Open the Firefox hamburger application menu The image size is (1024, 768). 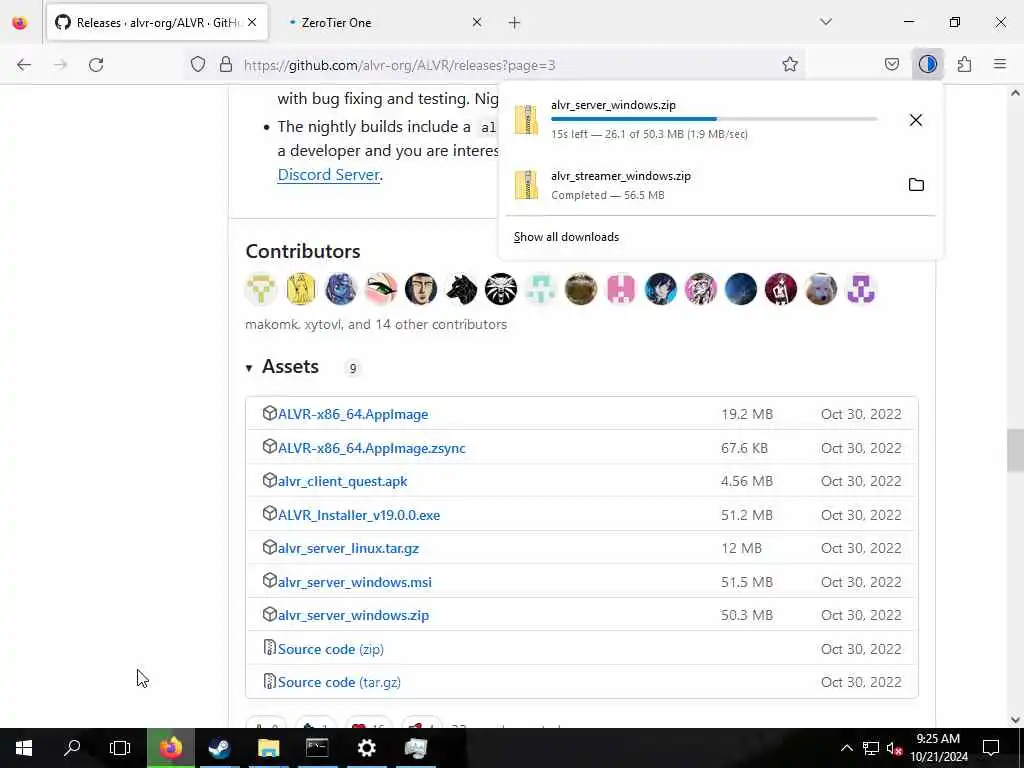[x=1000, y=64]
